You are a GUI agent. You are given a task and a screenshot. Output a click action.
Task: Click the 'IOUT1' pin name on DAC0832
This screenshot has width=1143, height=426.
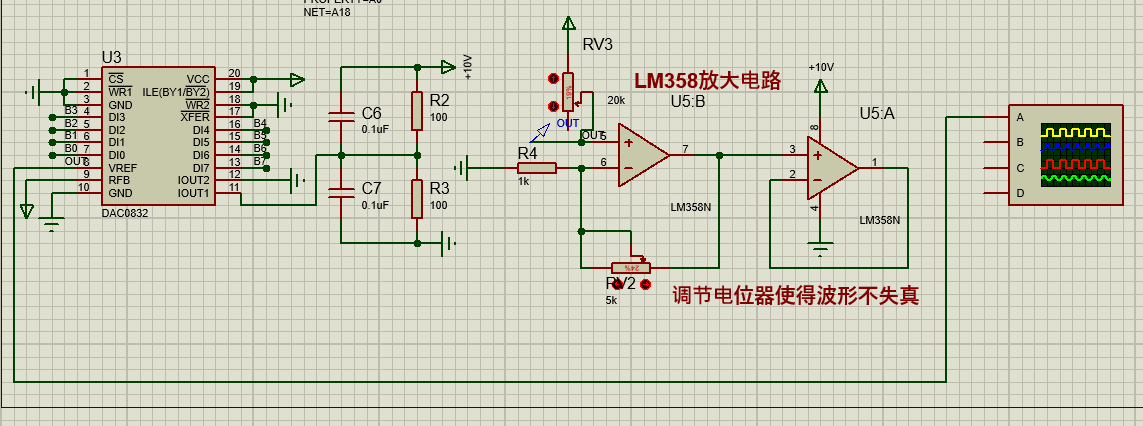[193, 193]
